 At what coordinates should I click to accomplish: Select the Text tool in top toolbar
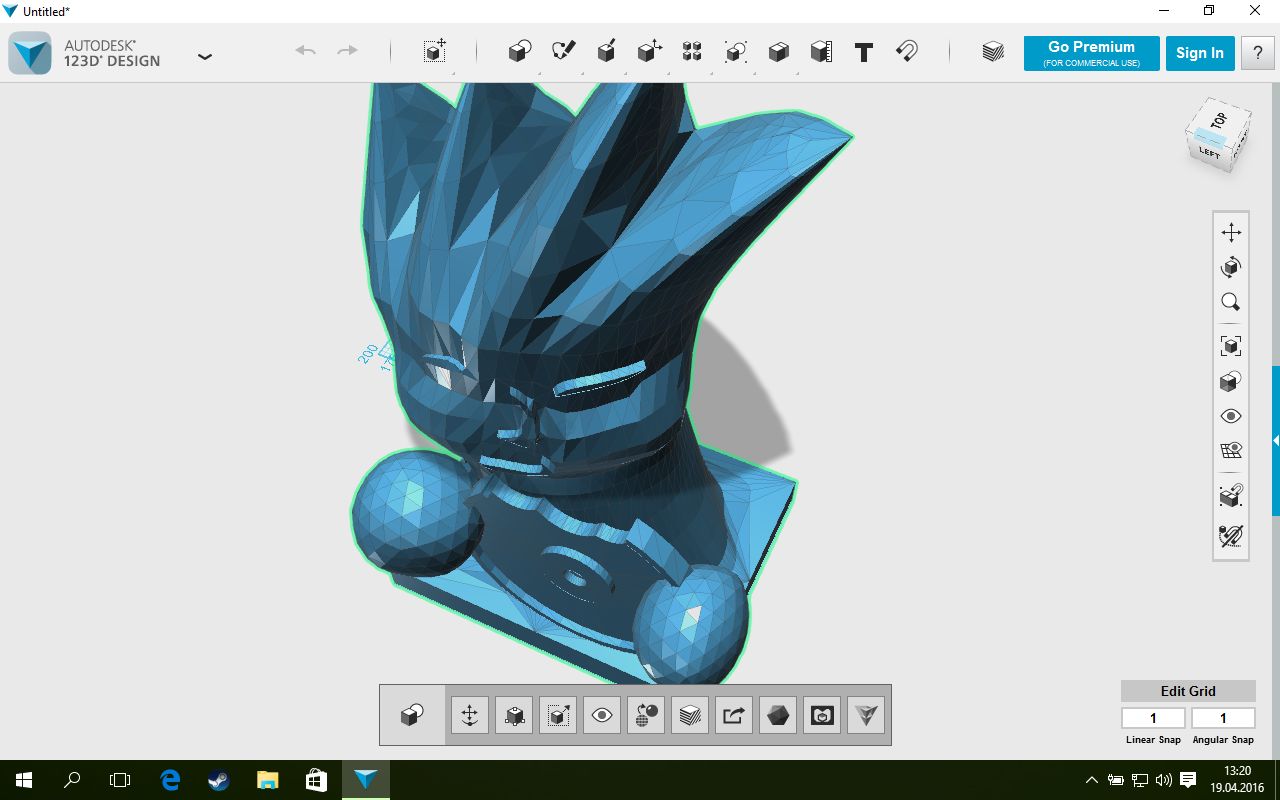tap(864, 53)
